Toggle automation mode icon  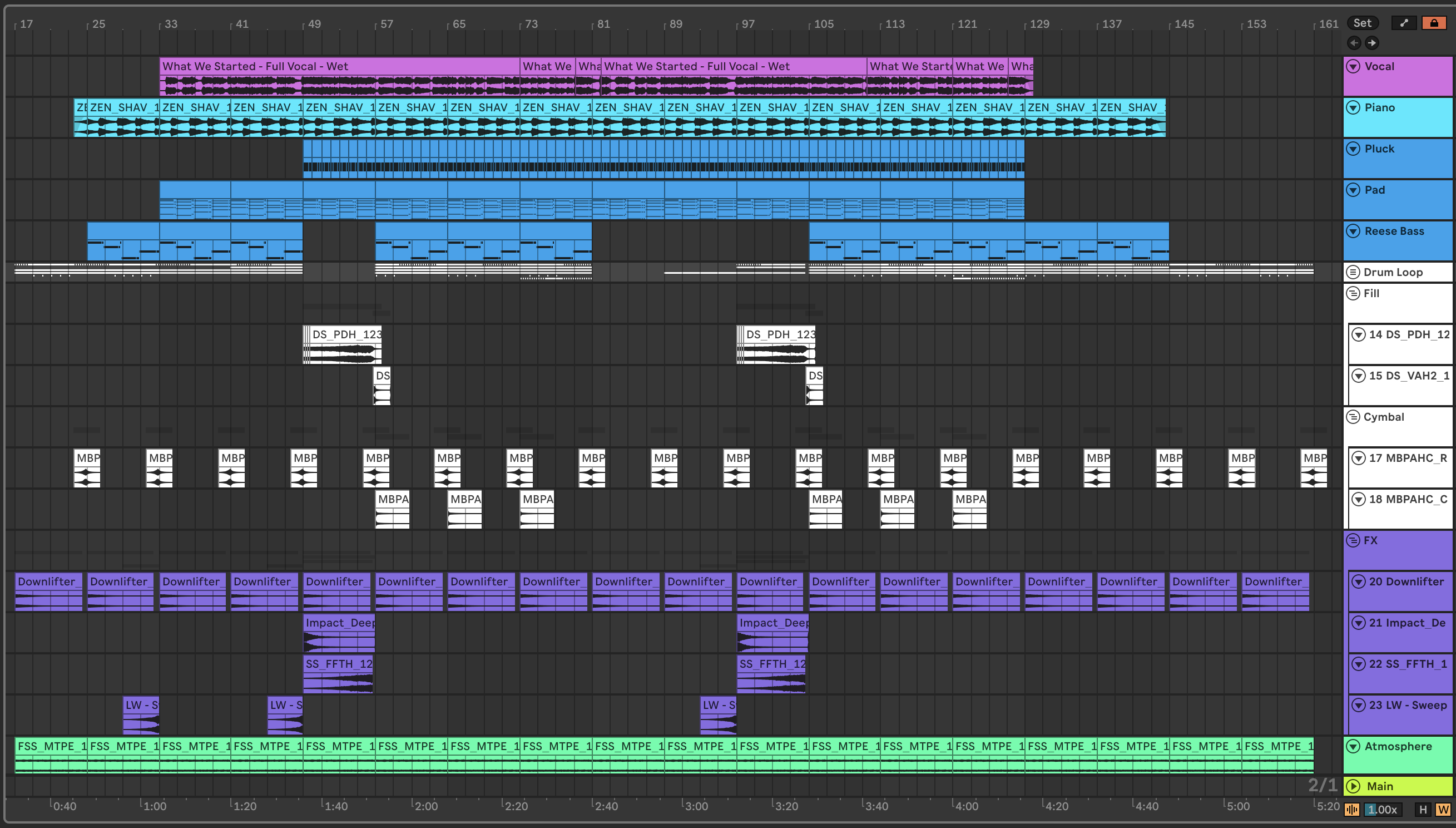1404,23
